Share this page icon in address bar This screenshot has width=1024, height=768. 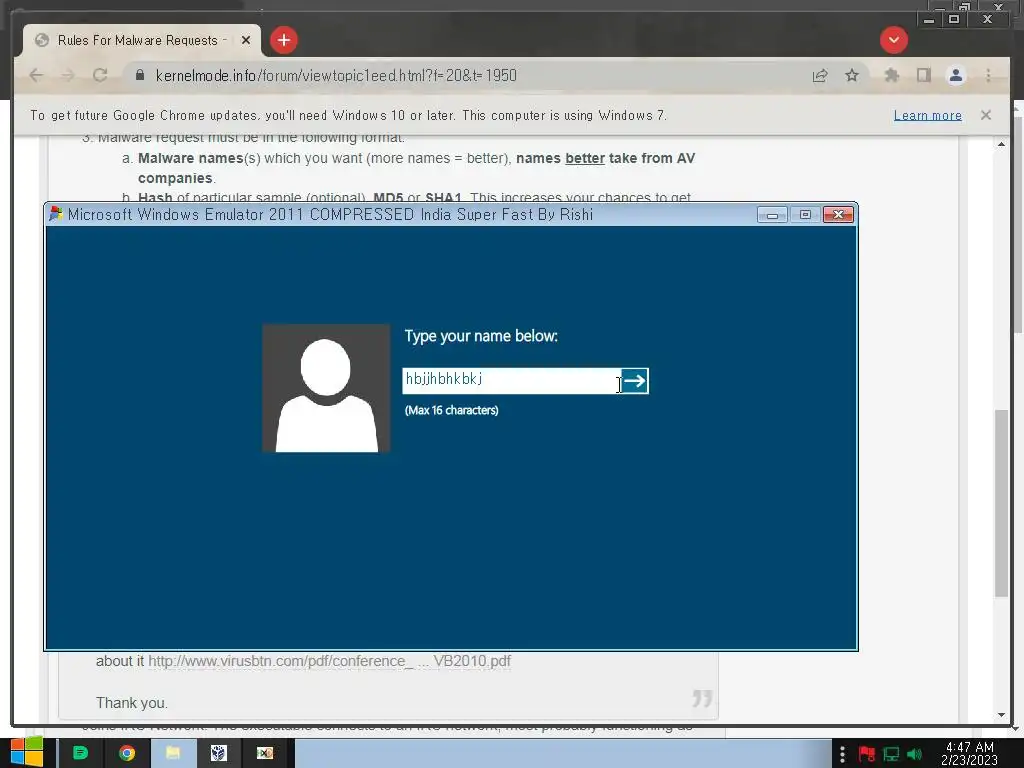(820, 76)
